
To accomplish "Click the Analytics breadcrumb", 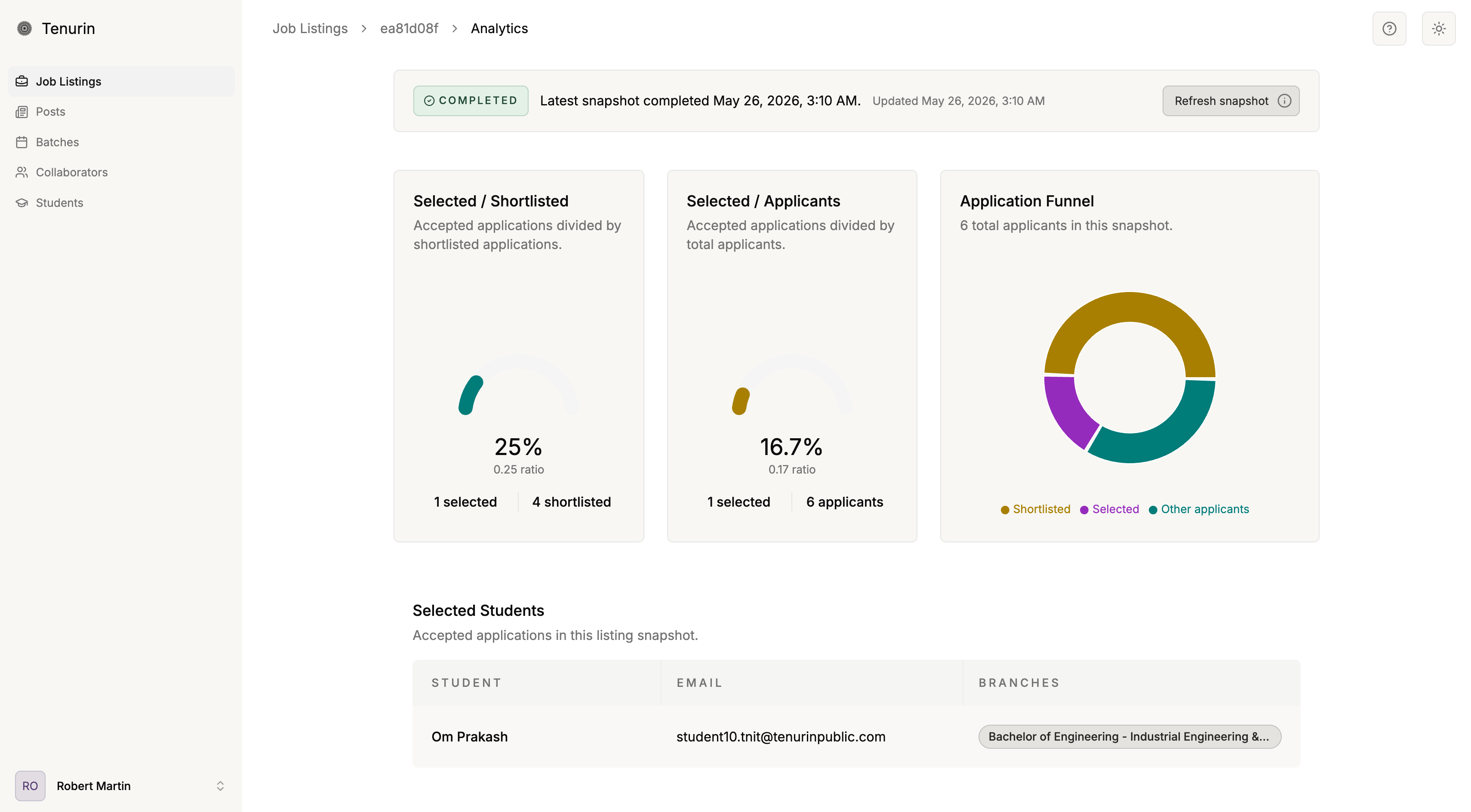I will 499,28.
